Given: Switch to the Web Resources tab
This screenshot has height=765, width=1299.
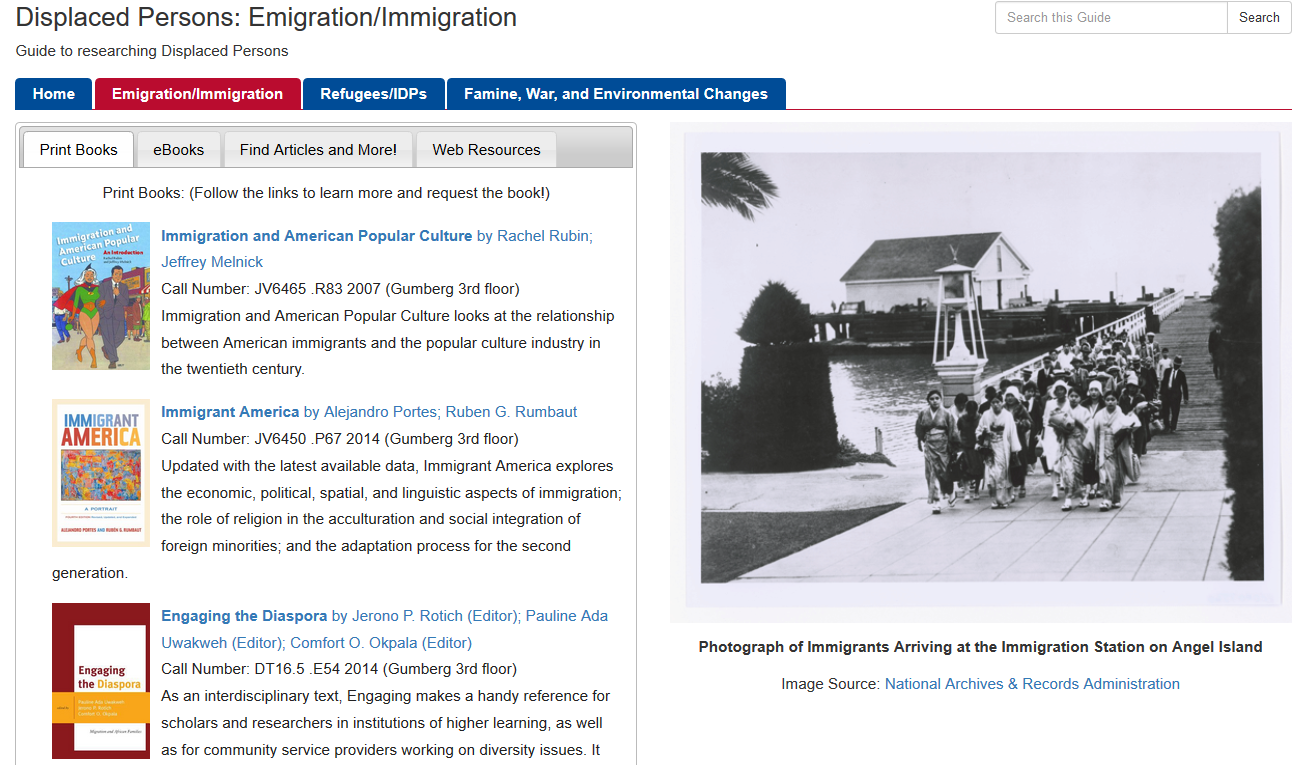Looking at the screenshot, I should [486, 150].
